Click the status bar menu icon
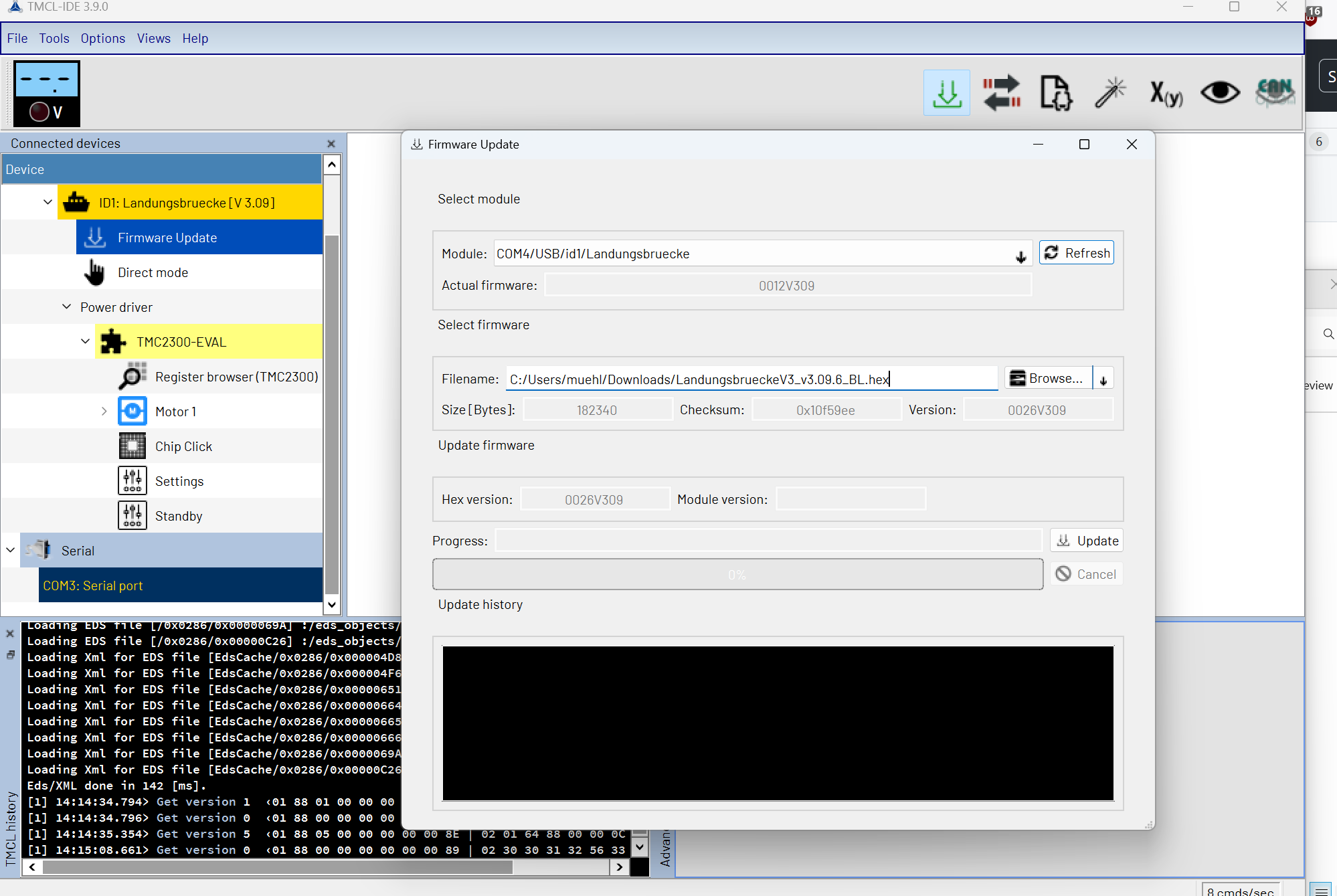1337x896 pixels. tap(1322, 890)
